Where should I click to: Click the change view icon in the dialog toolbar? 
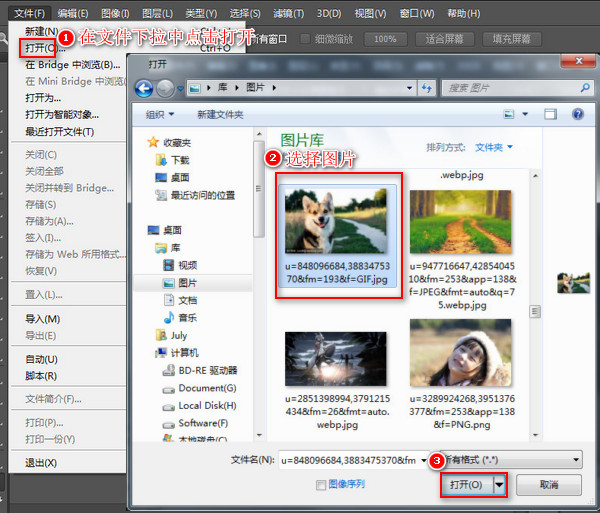click(x=509, y=114)
